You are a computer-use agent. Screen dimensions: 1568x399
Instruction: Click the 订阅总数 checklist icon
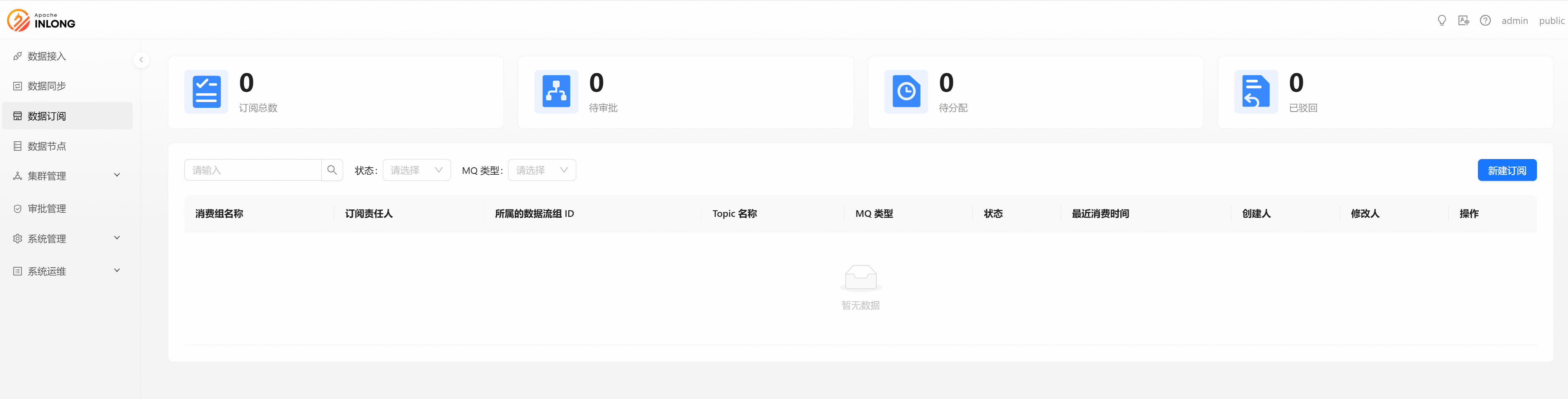pyautogui.click(x=206, y=92)
